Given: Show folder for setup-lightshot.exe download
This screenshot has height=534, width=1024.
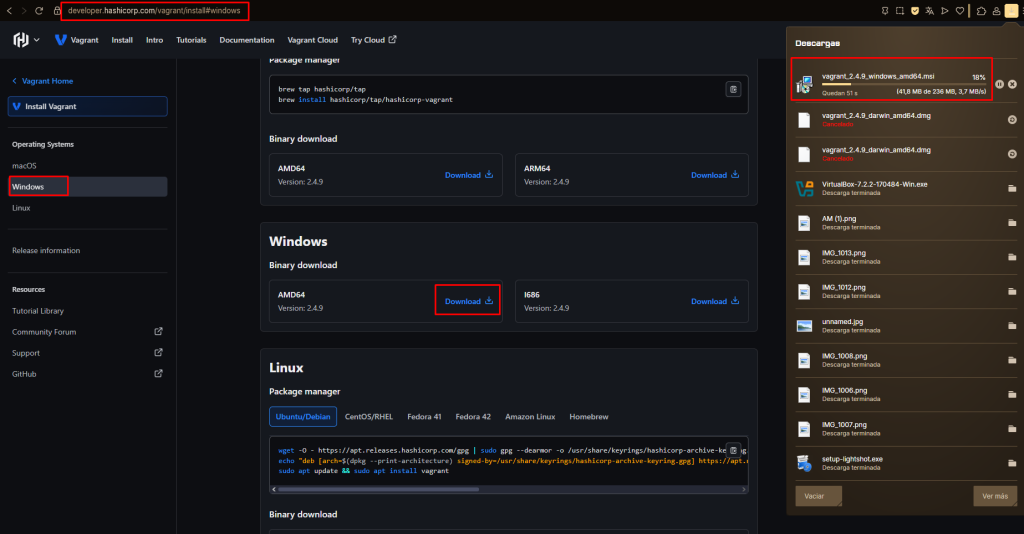Looking at the screenshot, I should point(1012,462).
